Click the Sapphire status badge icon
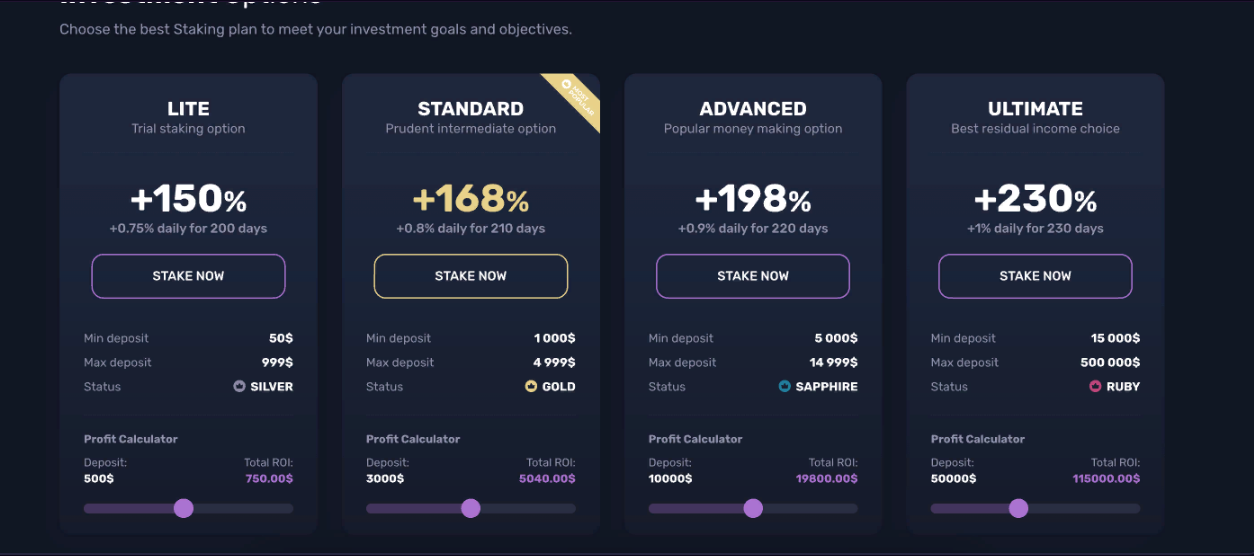Screen dimensions: 1254x556 785,386
